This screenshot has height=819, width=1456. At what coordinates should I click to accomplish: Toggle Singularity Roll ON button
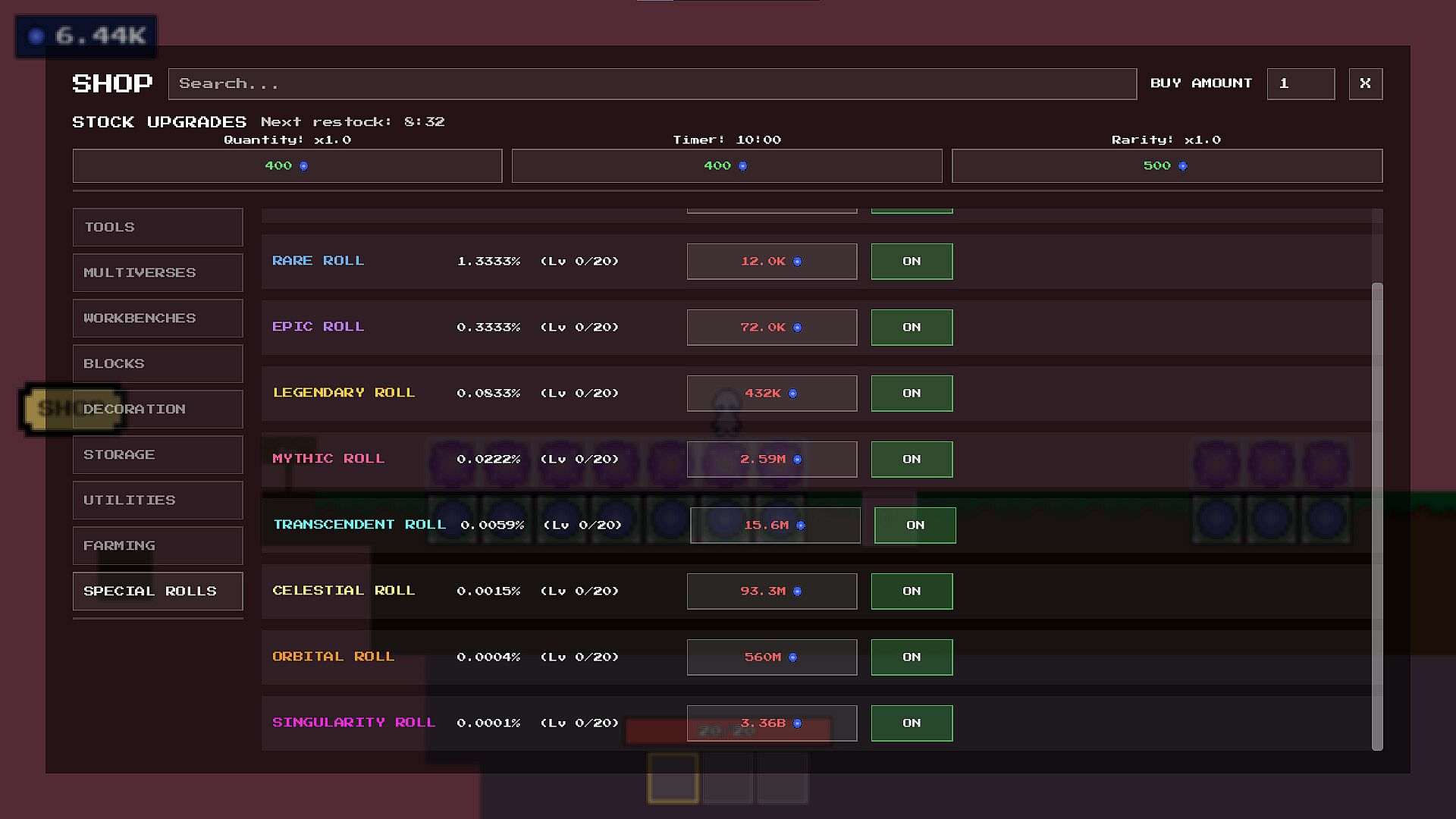click(912, 723)
